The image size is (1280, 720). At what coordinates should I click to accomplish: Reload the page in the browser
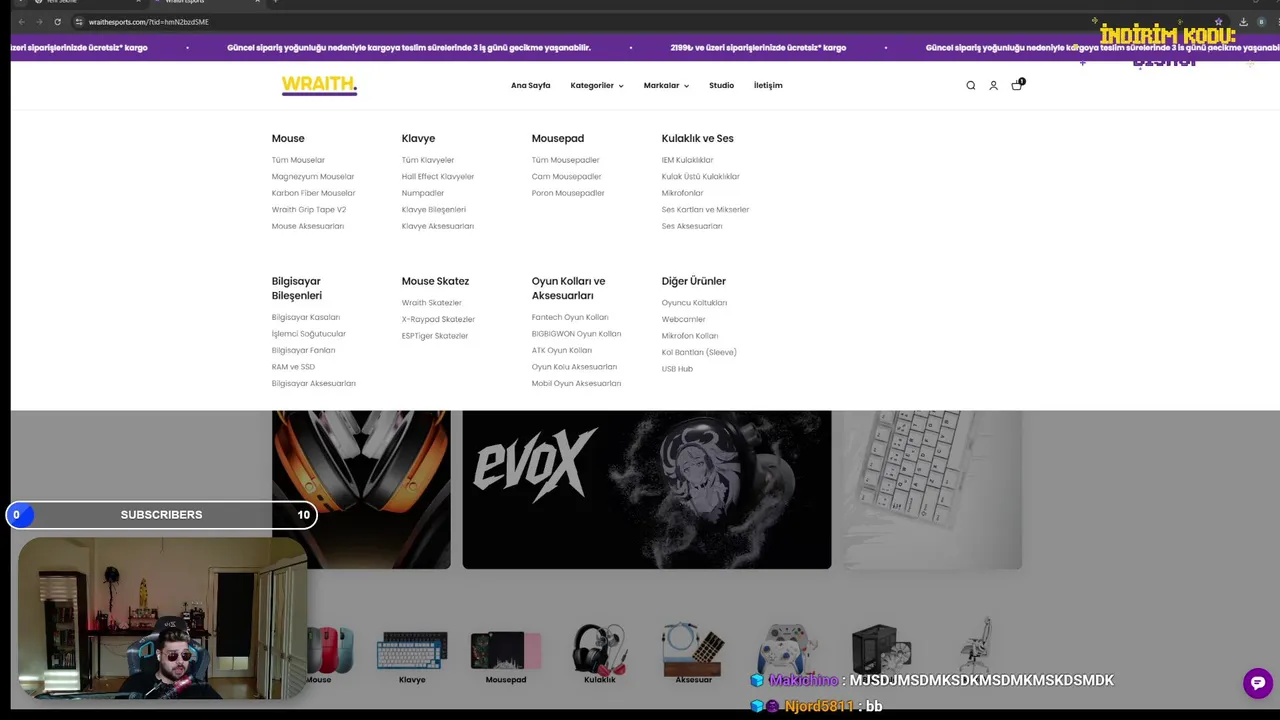[57, 22]
